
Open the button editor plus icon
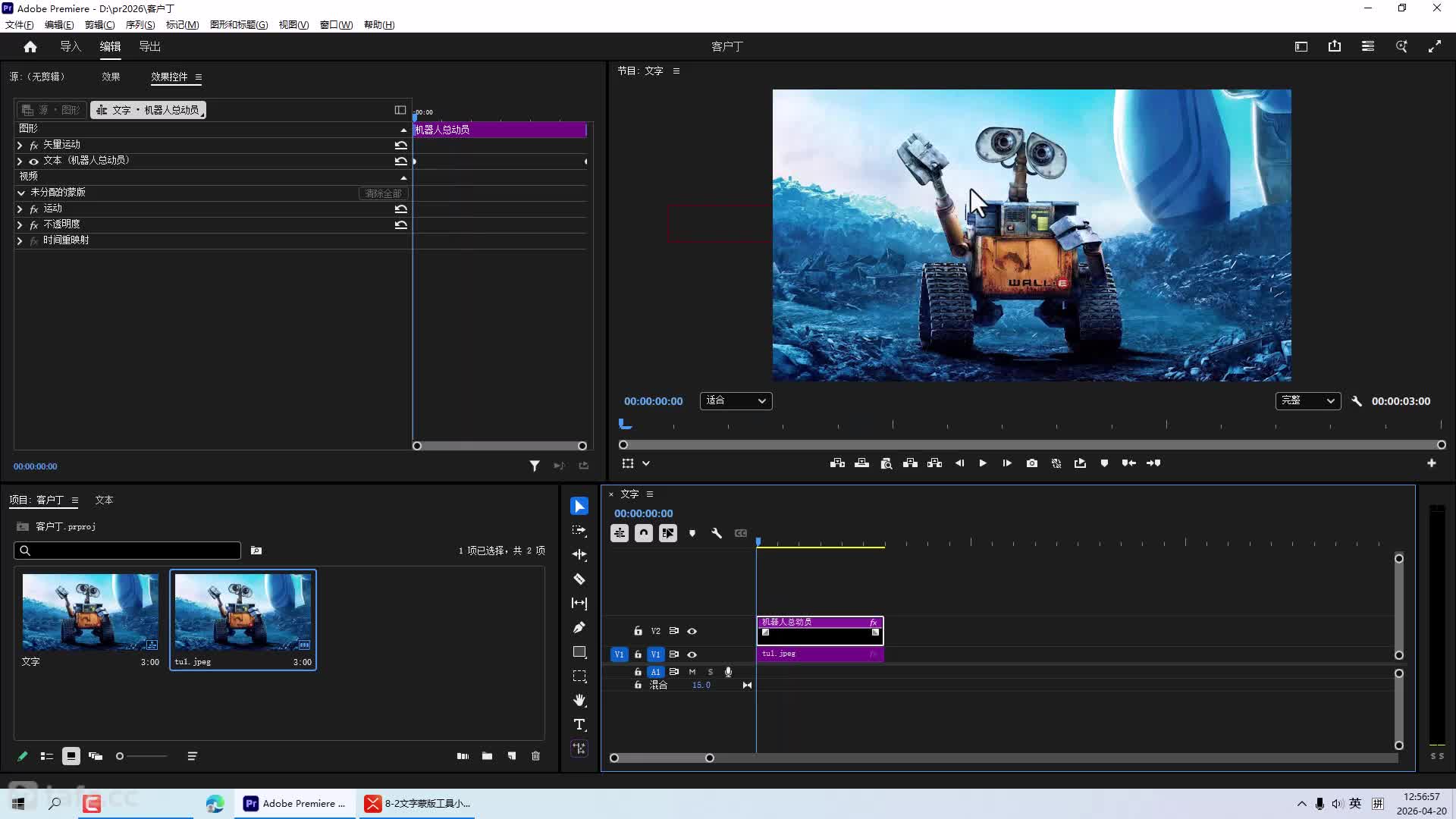coord(1432,463)
